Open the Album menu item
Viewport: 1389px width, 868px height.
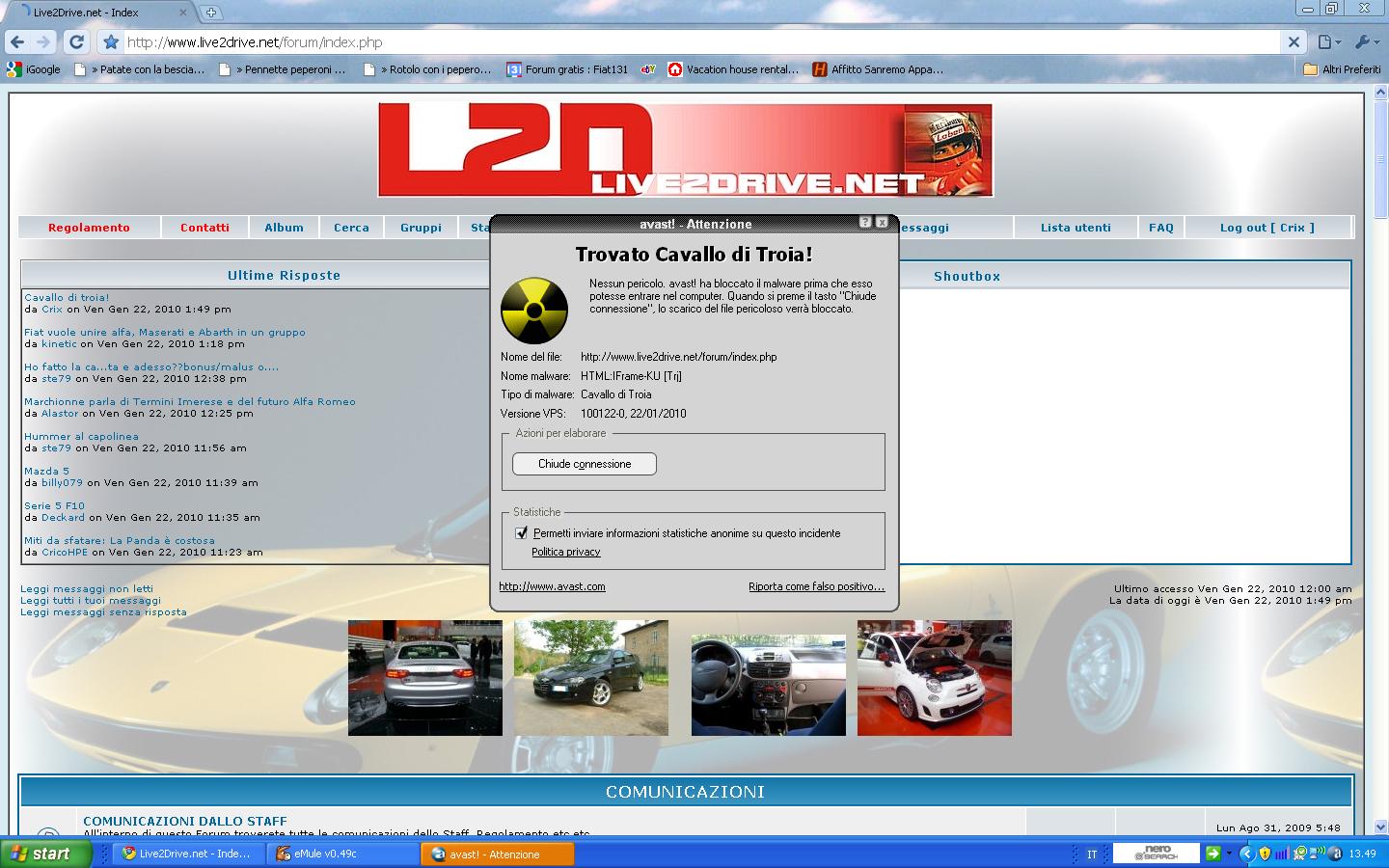[284, 228]
